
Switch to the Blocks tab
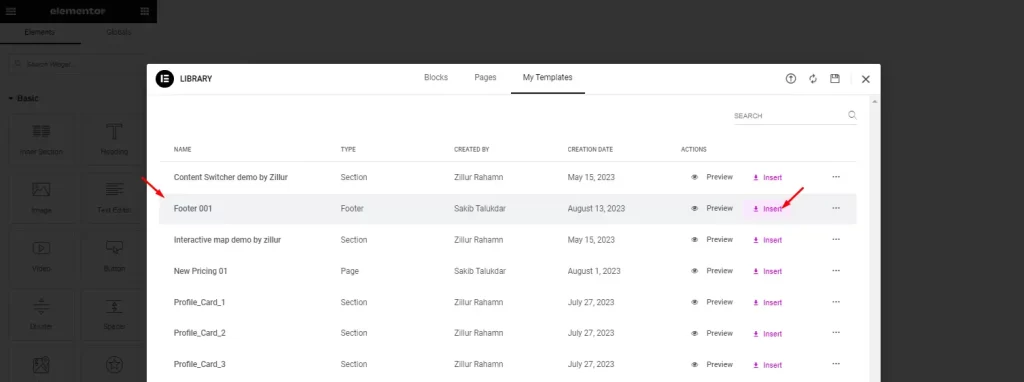pos(436,77)
